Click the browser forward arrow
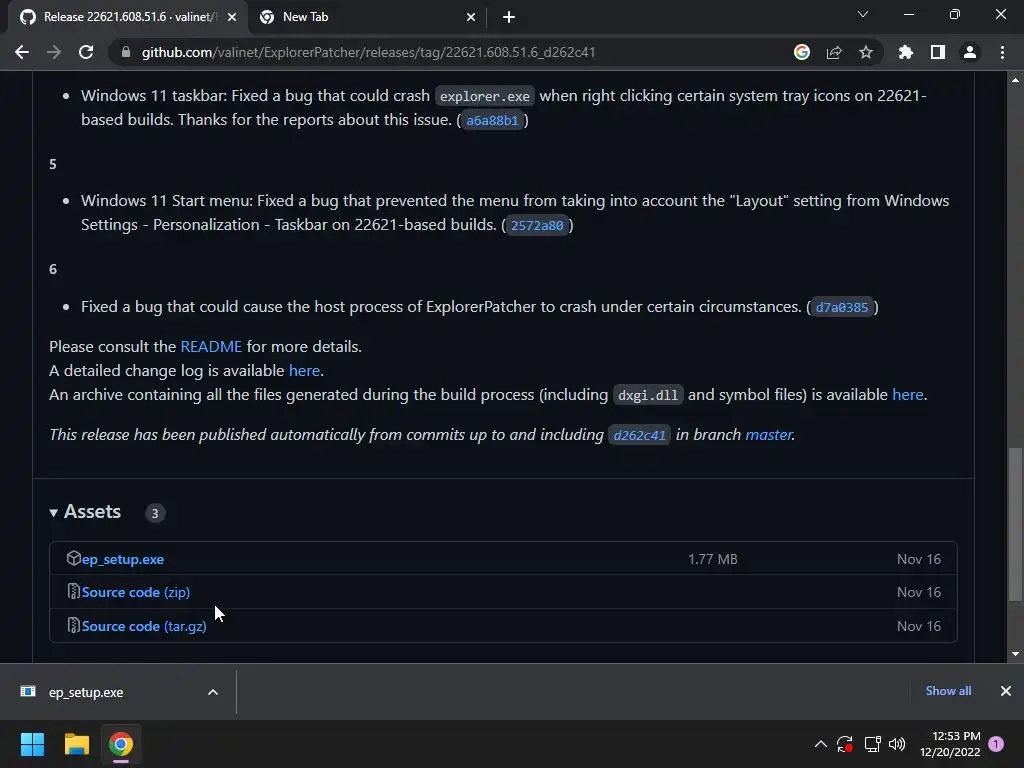Viewport: 1024px width, 768px height. [x=54, y=52]
